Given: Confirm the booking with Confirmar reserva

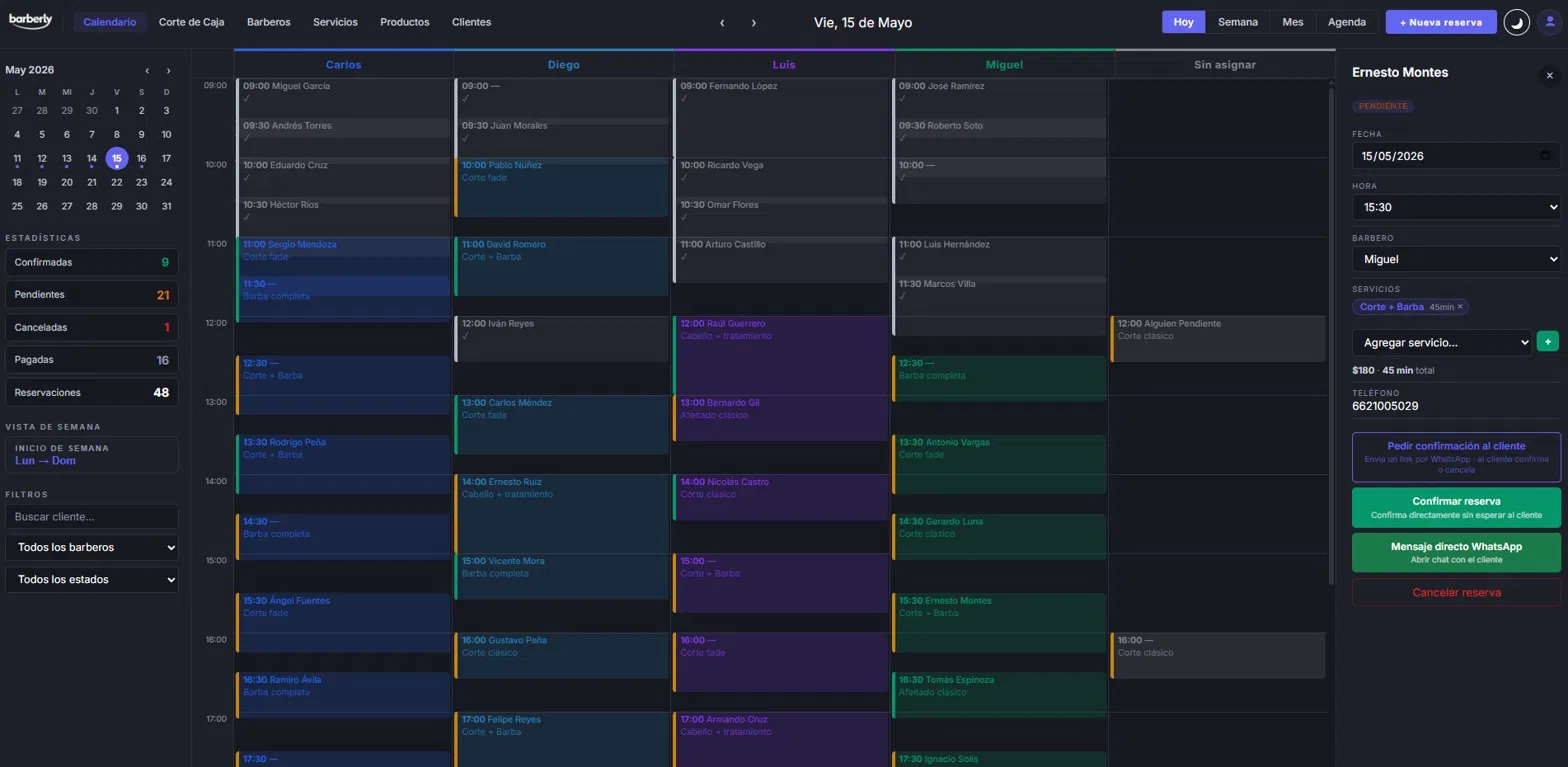Looking at the screenshot, I should (1456, 507).
